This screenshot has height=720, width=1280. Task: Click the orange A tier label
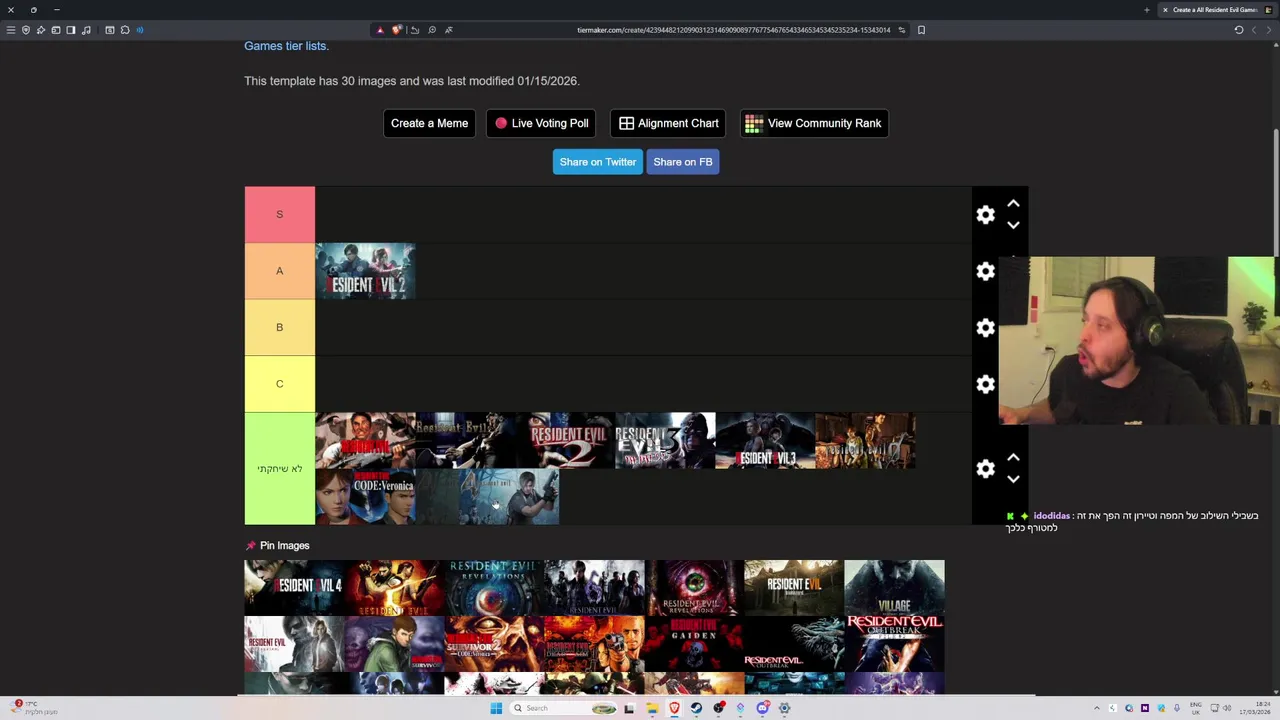279,271
